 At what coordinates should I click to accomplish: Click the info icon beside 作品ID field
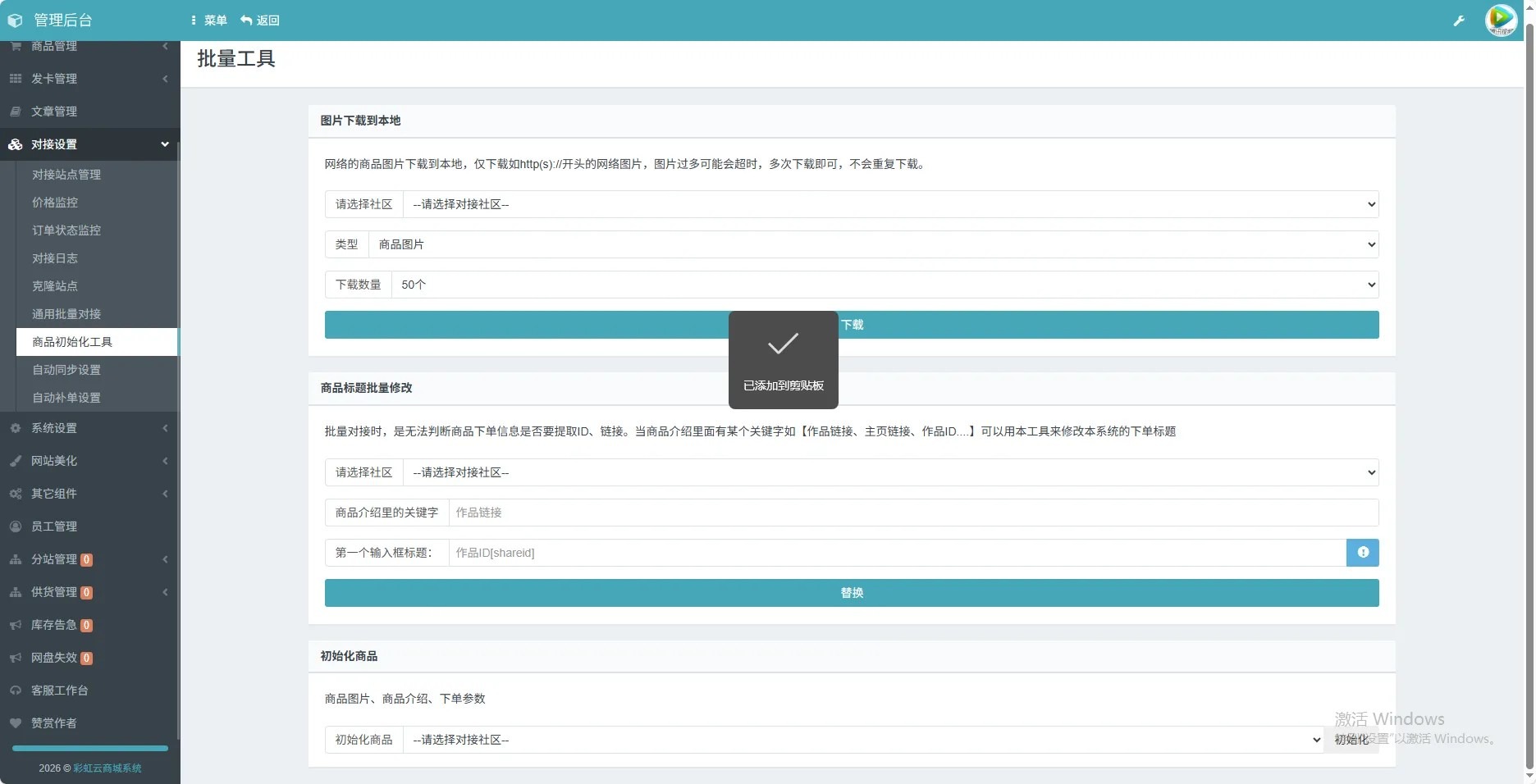pos(1362,553)
